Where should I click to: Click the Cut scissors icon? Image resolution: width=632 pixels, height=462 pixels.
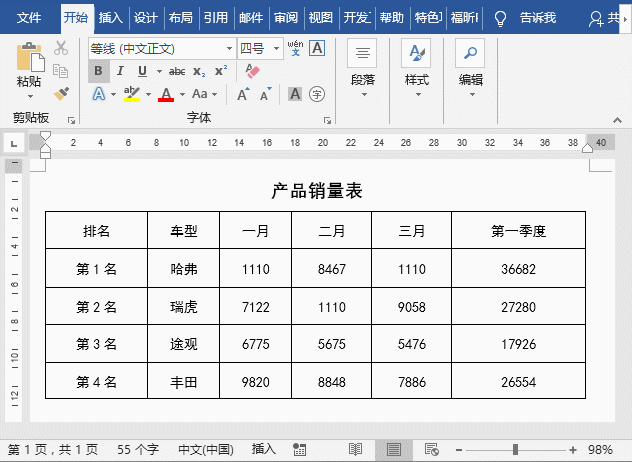coord(61,48)
